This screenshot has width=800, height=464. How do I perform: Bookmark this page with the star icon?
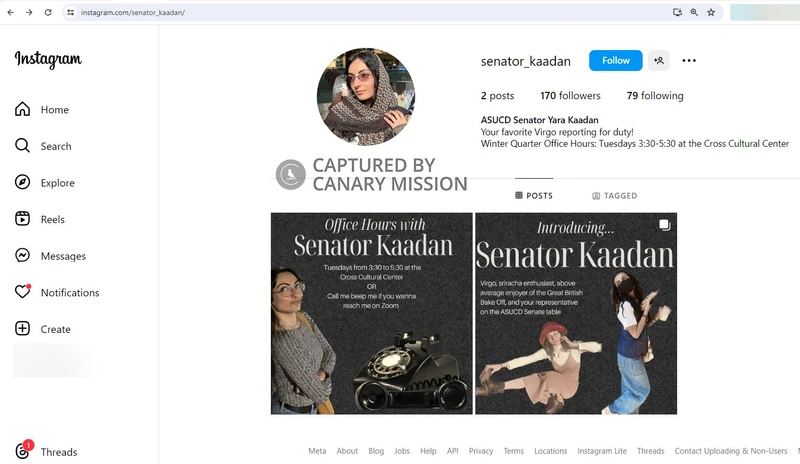[x=711, y=13]
